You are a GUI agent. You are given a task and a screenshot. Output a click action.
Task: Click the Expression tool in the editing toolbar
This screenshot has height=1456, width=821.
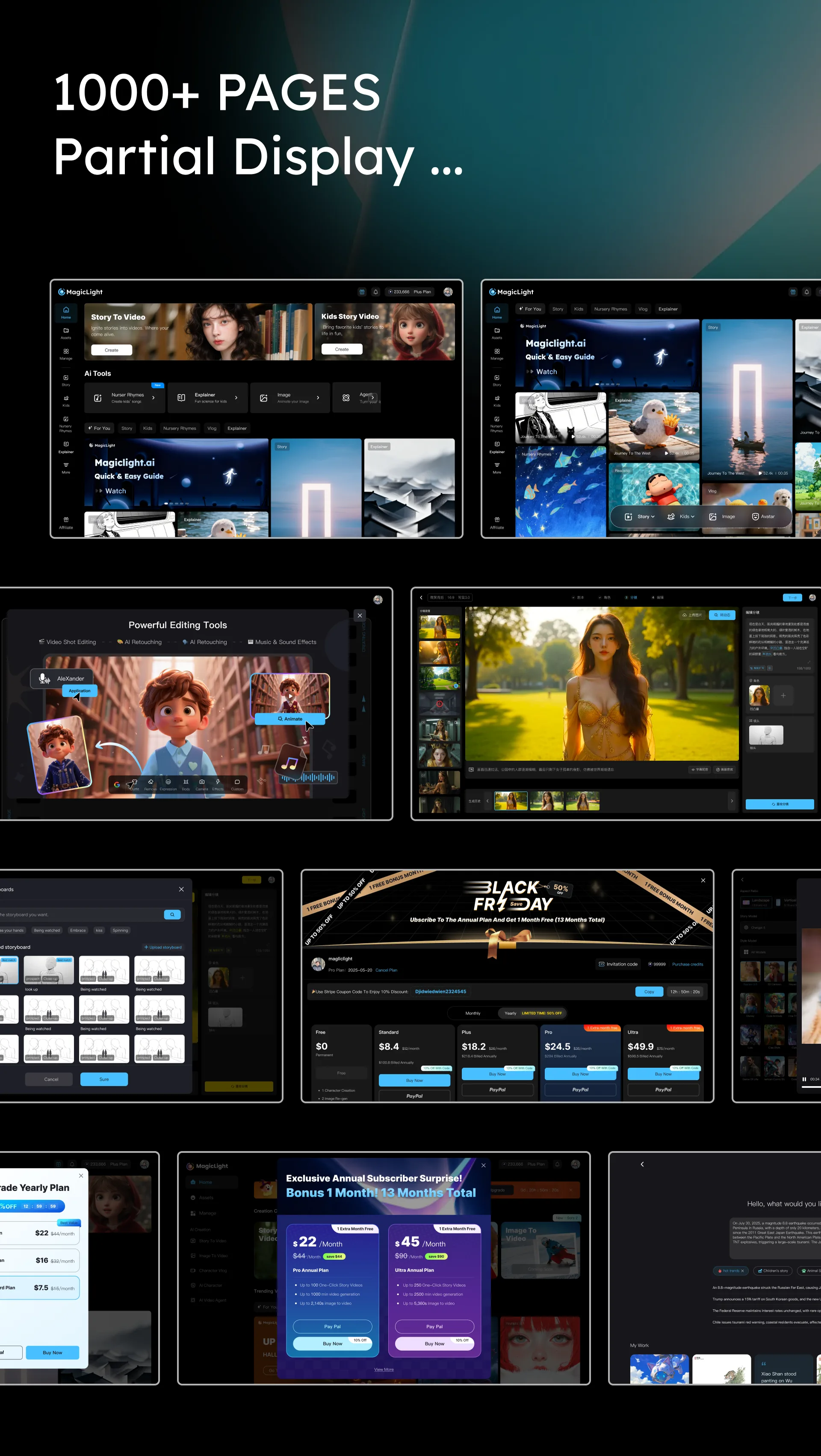coord(168,784)
